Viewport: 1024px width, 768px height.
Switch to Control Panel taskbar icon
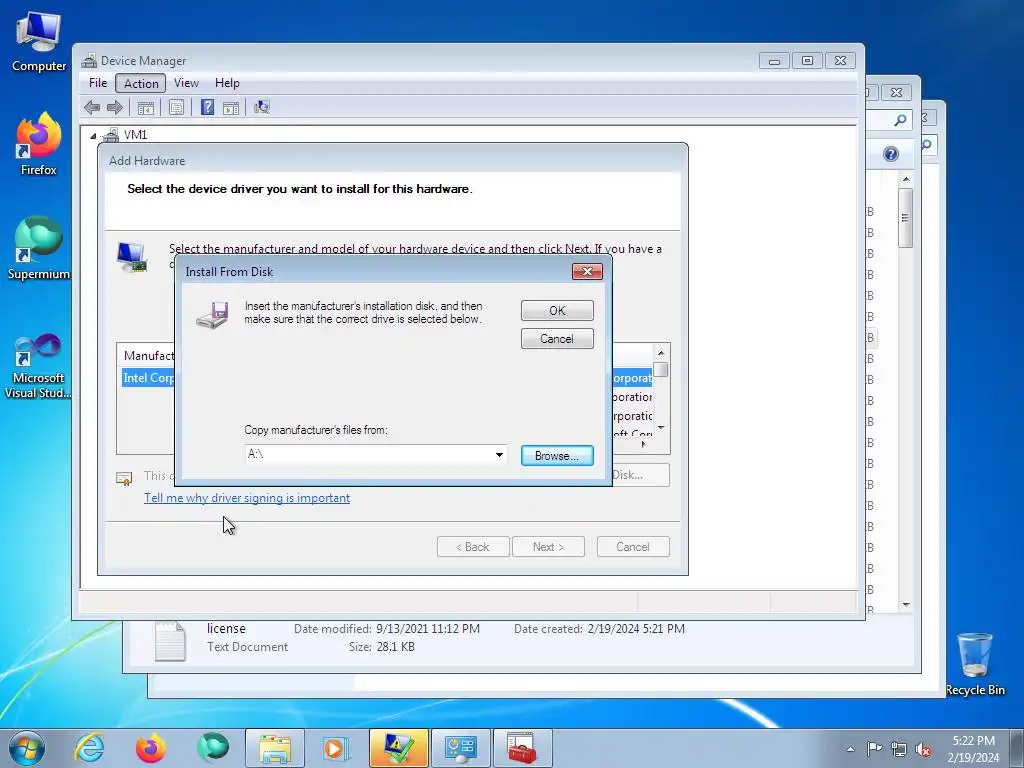point(460,748)
